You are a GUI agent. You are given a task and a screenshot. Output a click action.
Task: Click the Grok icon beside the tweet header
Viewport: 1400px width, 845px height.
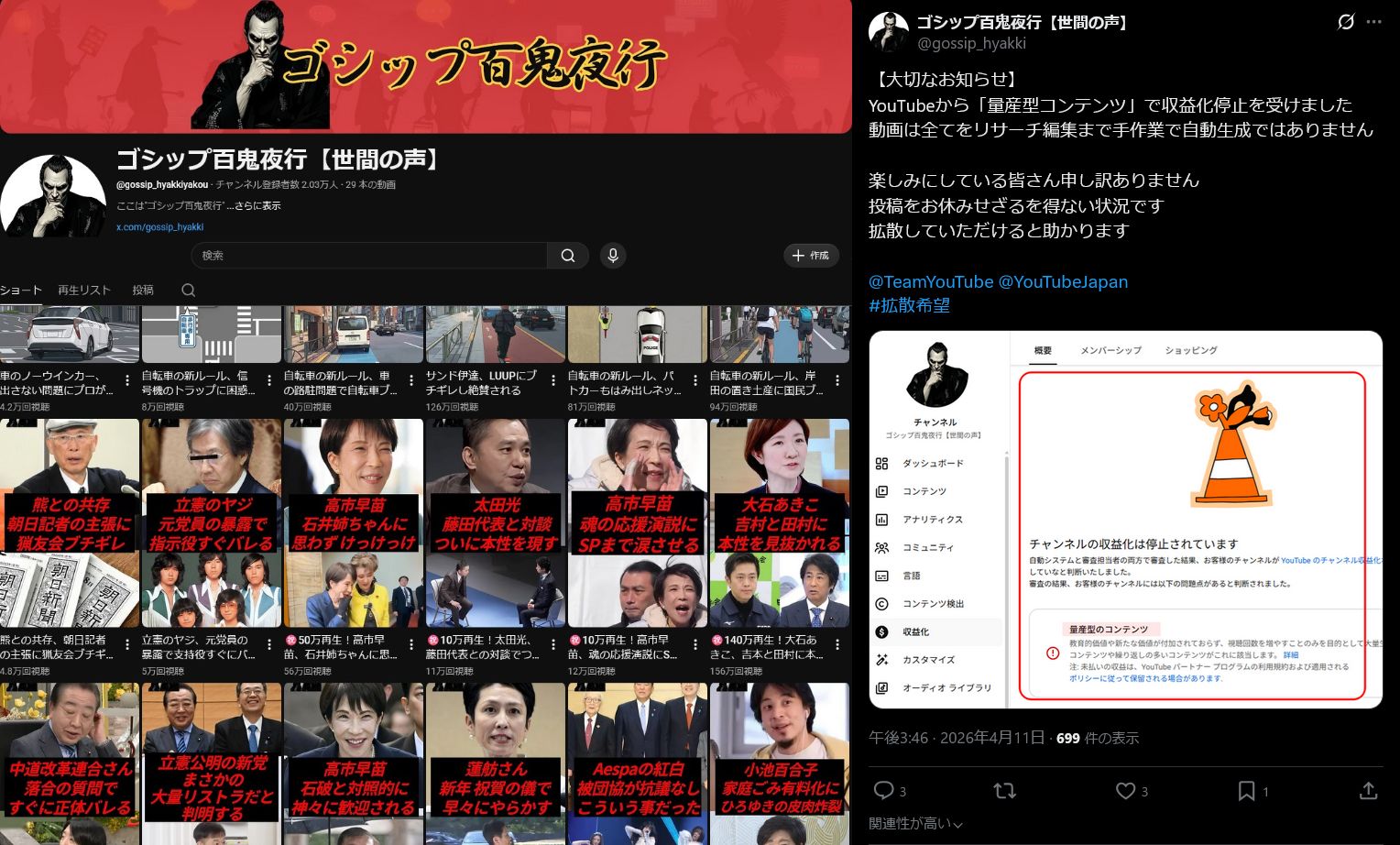tap(1345, 22)
